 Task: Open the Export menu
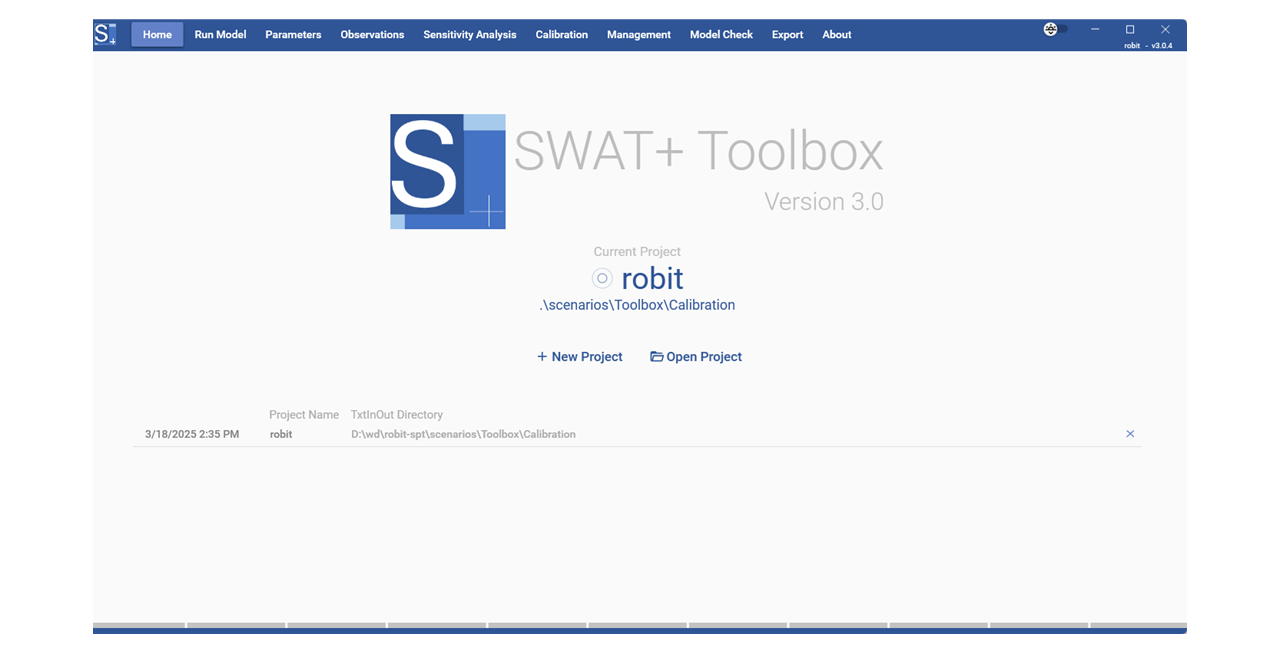(x=787, y=35)
